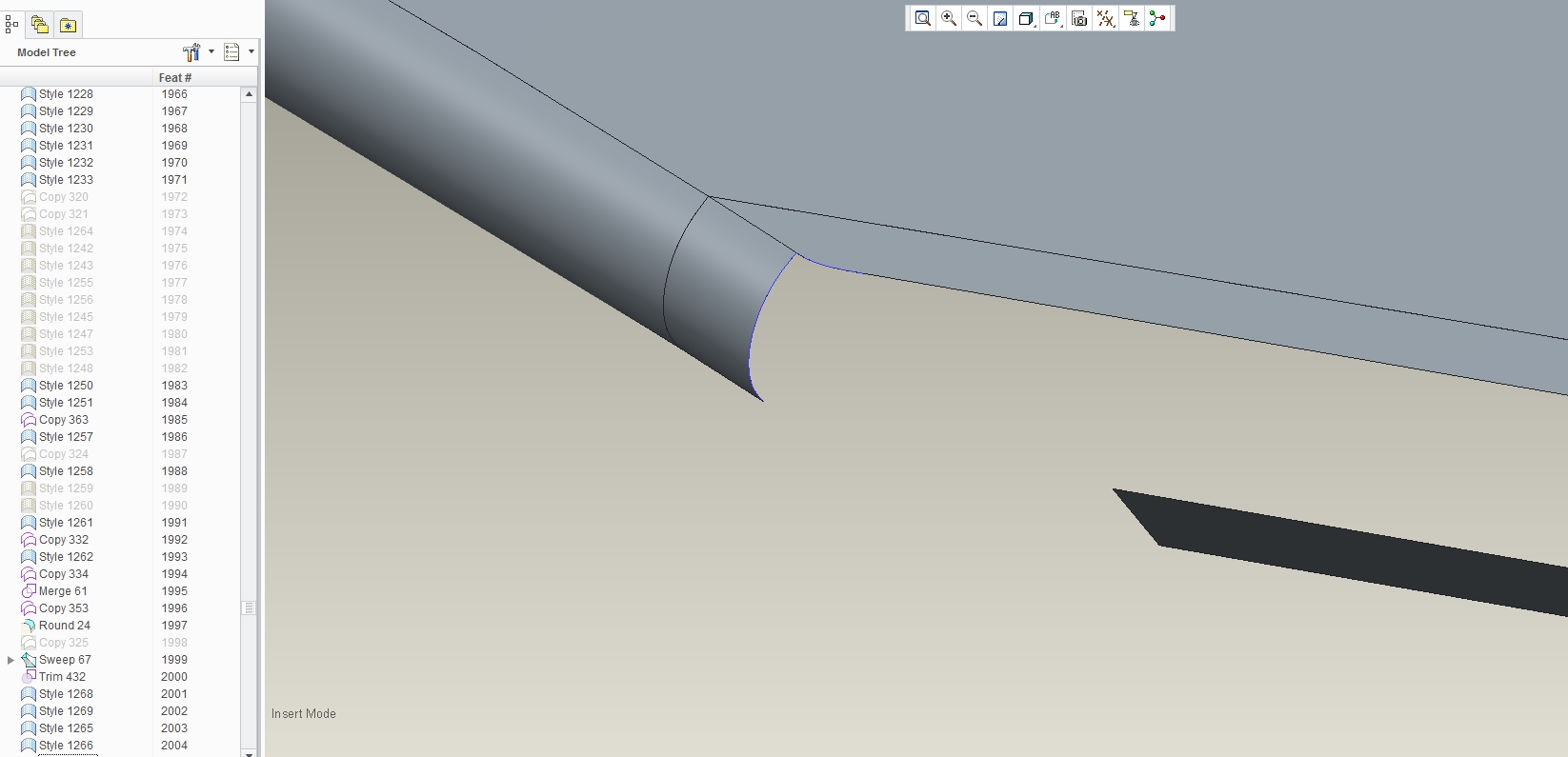Select the Zoom In tool
Image resolution: width=1568 pixels, height=757 pixels.
[949, 18]
